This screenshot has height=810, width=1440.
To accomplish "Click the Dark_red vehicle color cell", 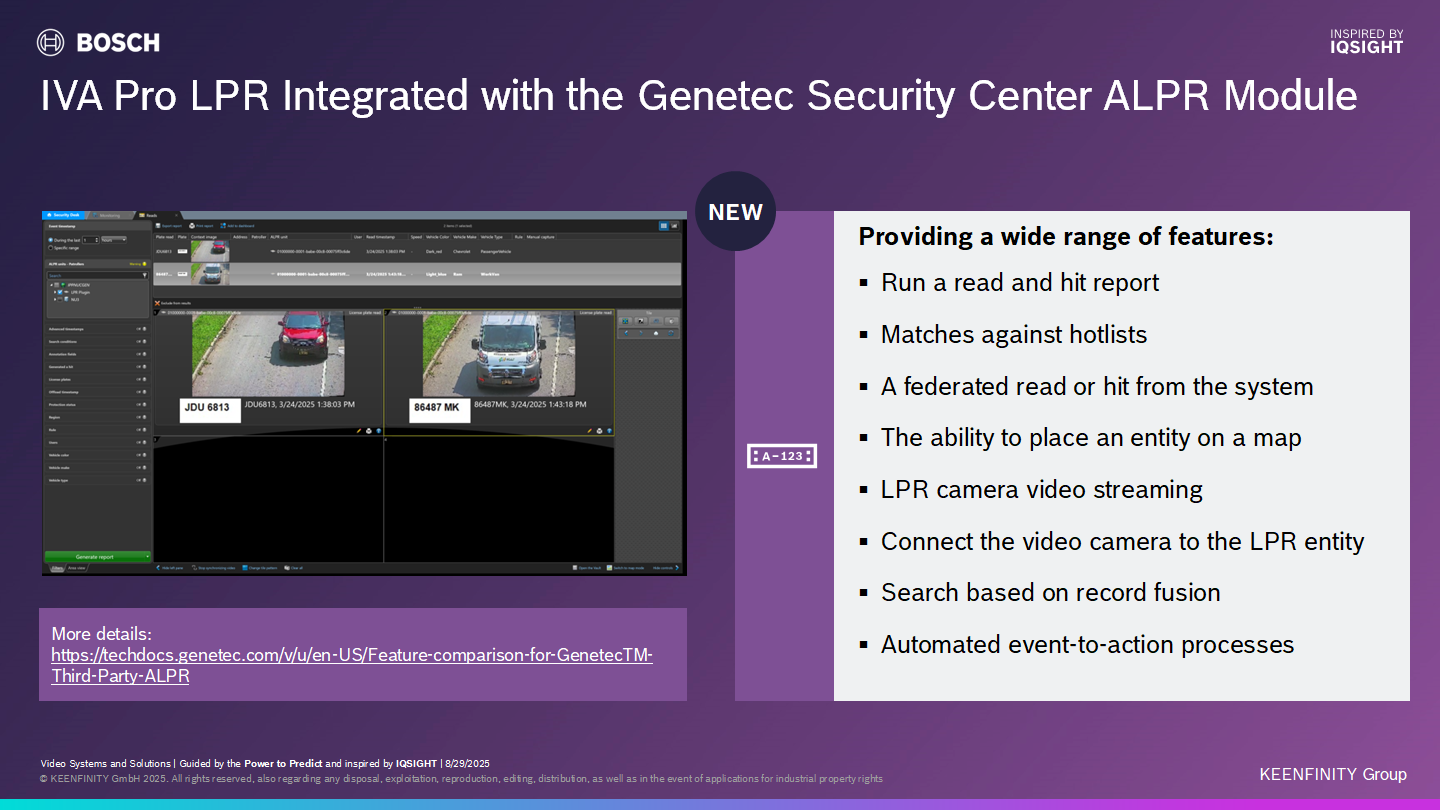I will tap(435, 251).
